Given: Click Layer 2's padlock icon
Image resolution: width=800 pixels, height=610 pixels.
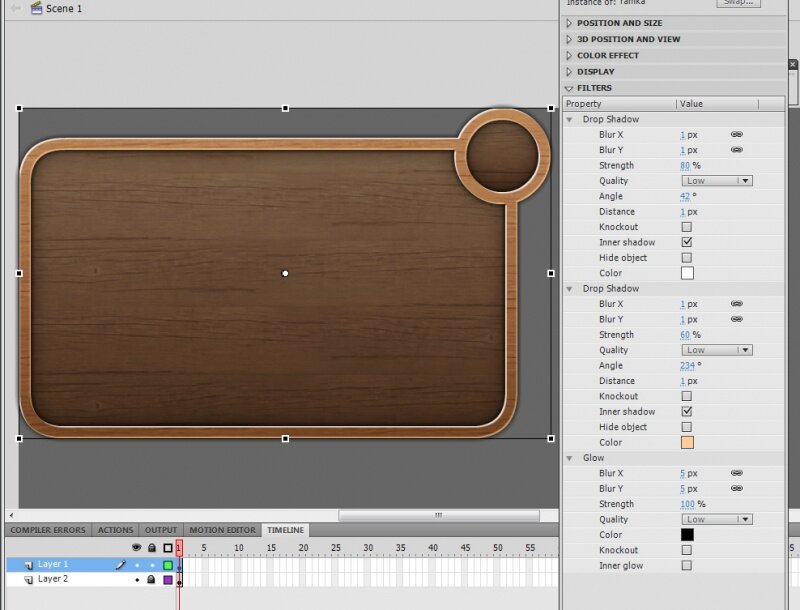Looking at the screenshot, I should 152,580.
